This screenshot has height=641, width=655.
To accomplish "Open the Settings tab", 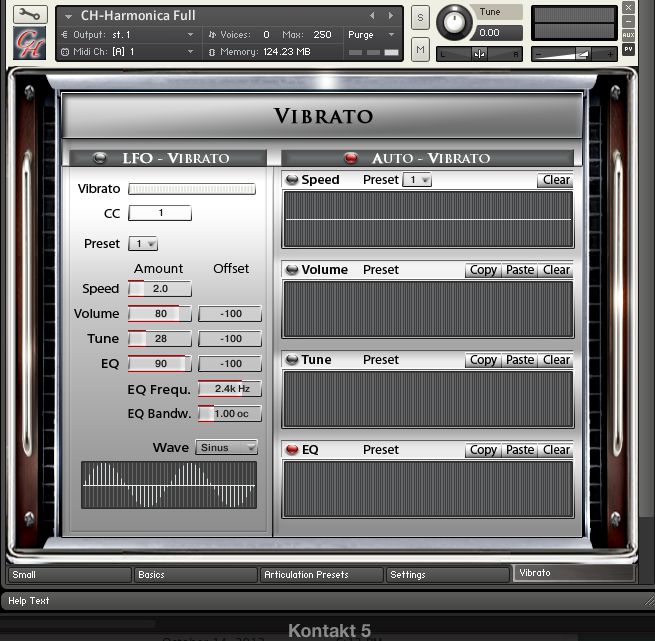I will pyautogui.click(x=448, y=575).
